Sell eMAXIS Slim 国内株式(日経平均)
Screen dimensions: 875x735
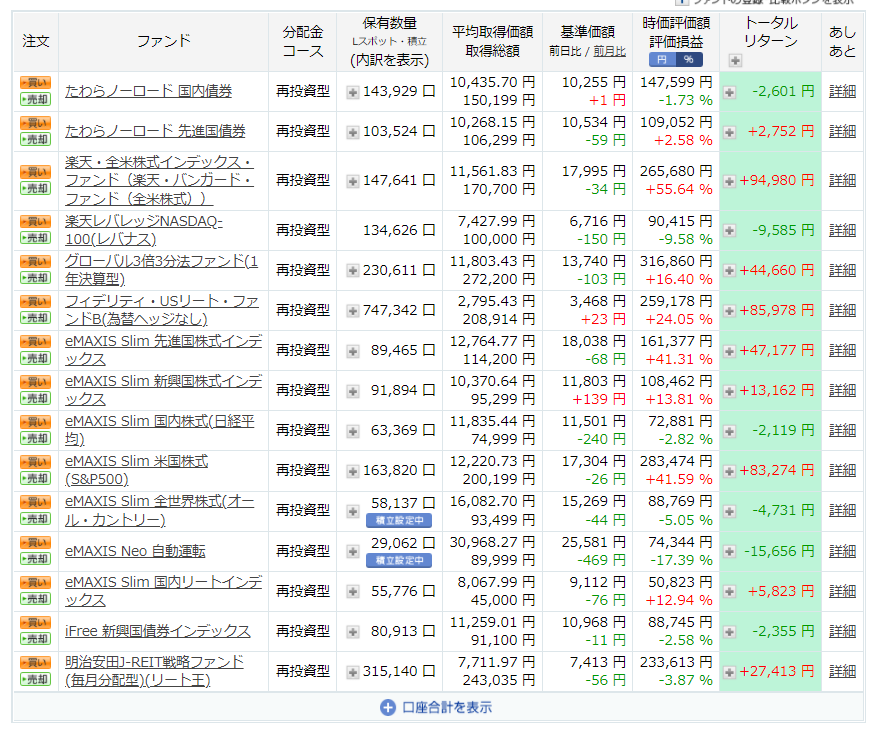(x=35, y=439)
